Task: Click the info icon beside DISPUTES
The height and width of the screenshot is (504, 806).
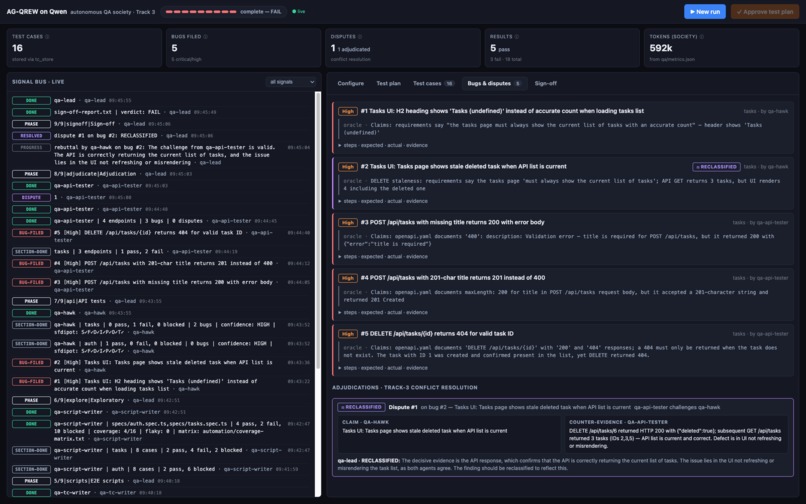Action: pyautogui.click(x=360, y=37)
